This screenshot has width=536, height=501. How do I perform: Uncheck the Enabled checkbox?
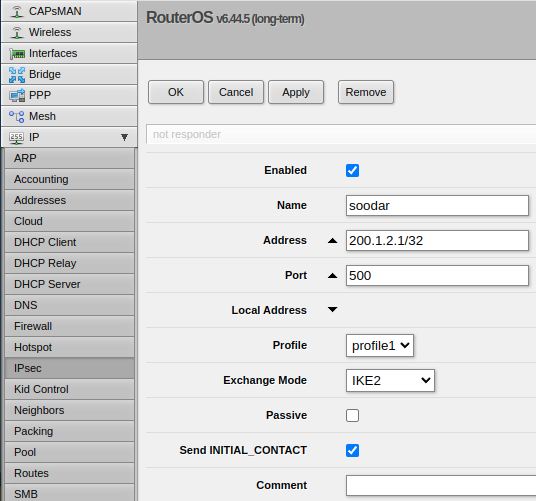(x=352, y=171)
